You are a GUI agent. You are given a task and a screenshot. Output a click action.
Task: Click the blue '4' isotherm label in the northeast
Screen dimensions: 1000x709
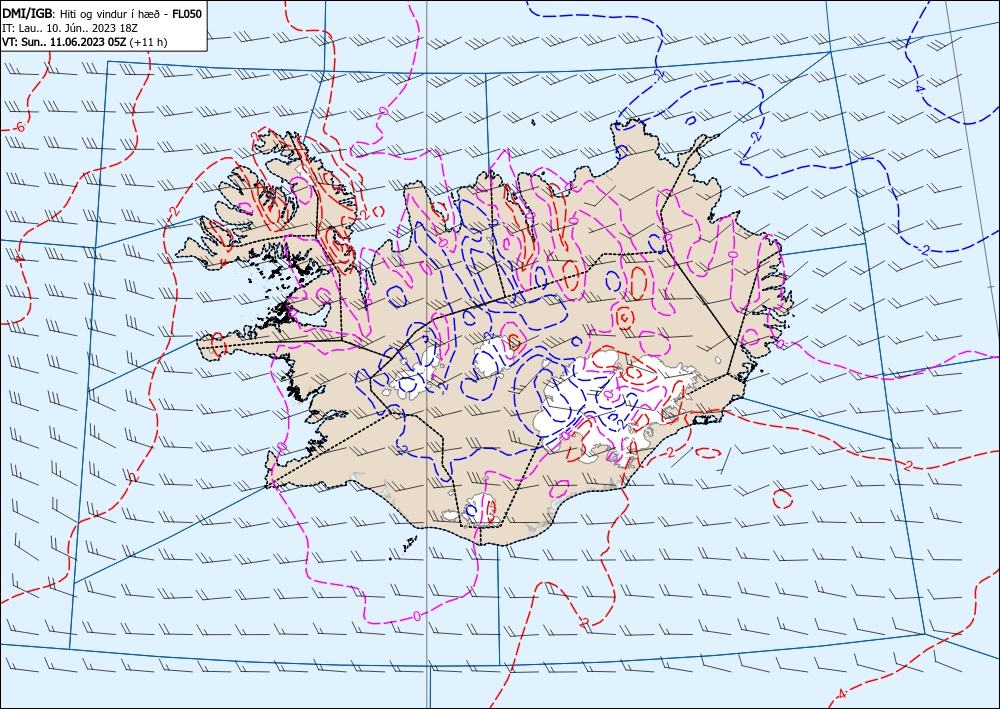[918, 89]
